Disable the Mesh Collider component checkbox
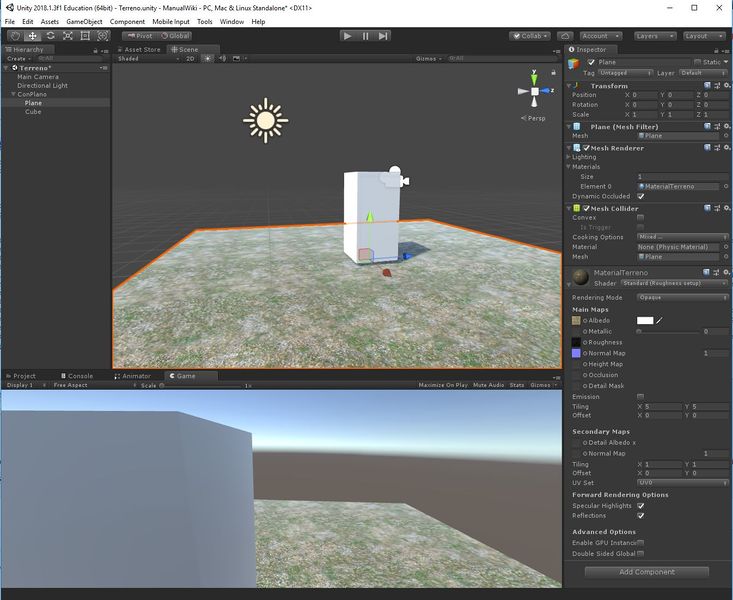Screen dimensions: 733x600 (586, 208)
